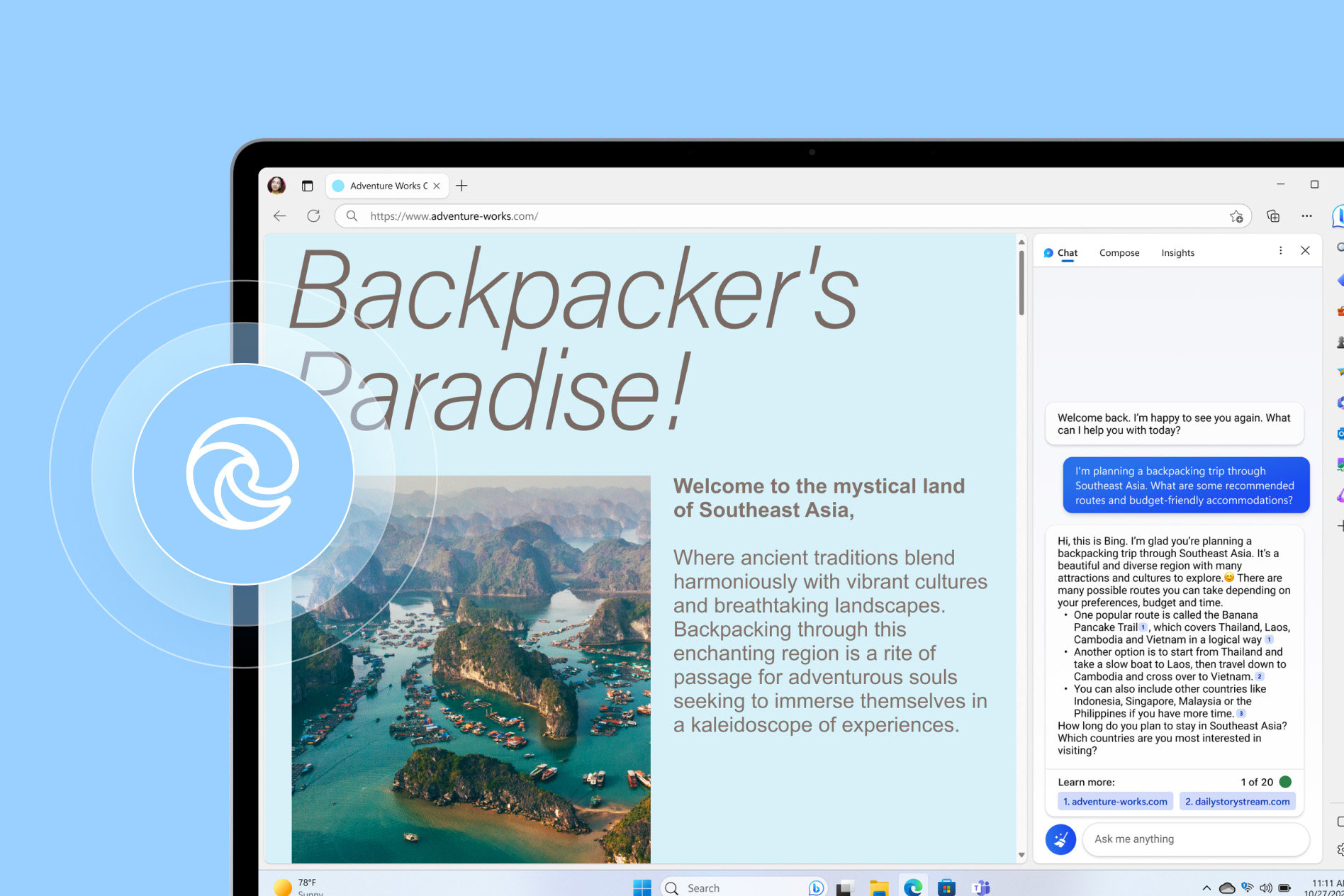Click the Edge profile avatar
Viewport: 1344px width, 896px height.
tap(277, 185)
